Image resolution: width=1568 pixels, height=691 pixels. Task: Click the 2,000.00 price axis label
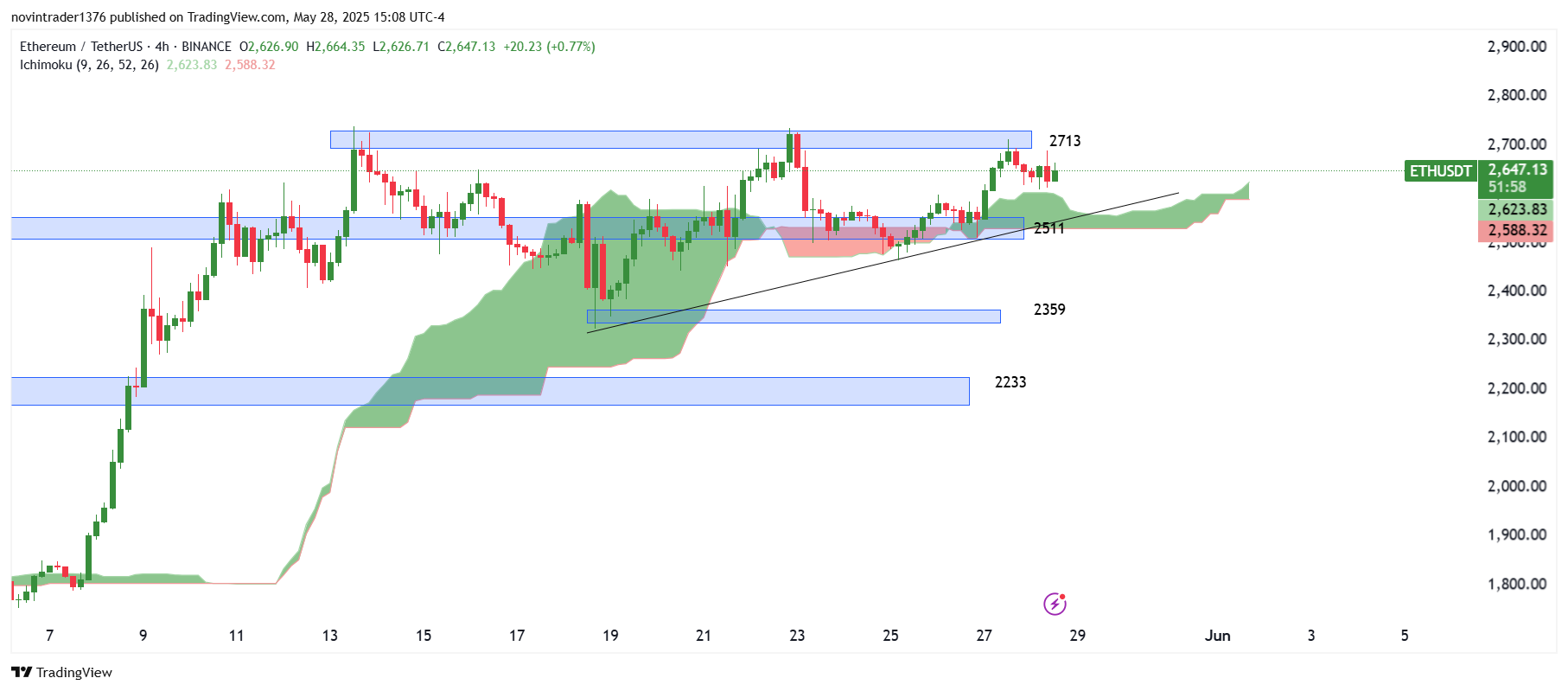click(x=1516, y=486)
